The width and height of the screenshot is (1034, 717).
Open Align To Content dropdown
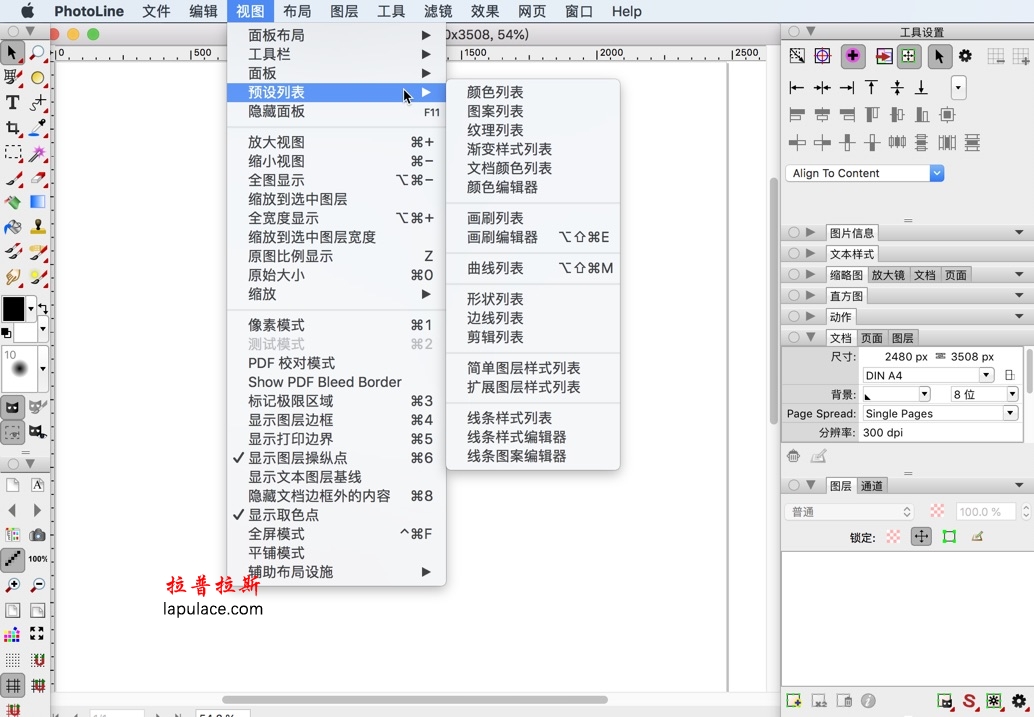point(865,173)
